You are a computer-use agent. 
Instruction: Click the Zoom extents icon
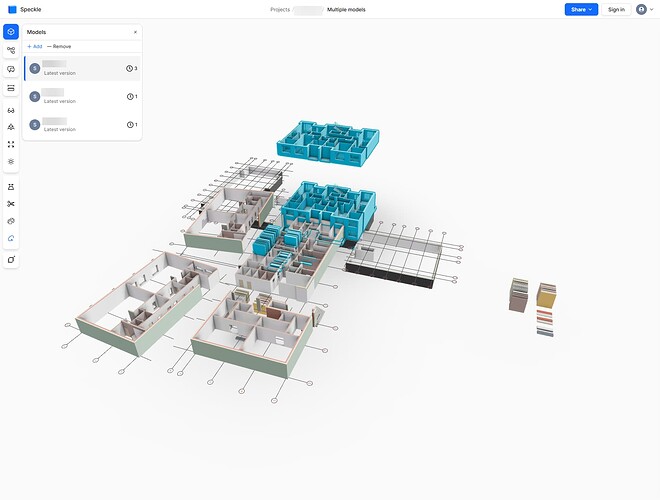11,144
